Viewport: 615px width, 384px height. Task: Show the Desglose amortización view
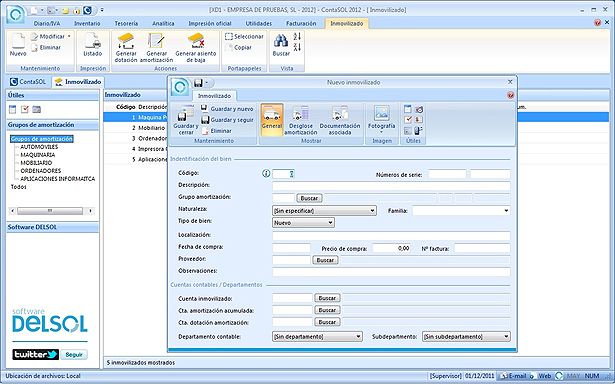[300, 120]
